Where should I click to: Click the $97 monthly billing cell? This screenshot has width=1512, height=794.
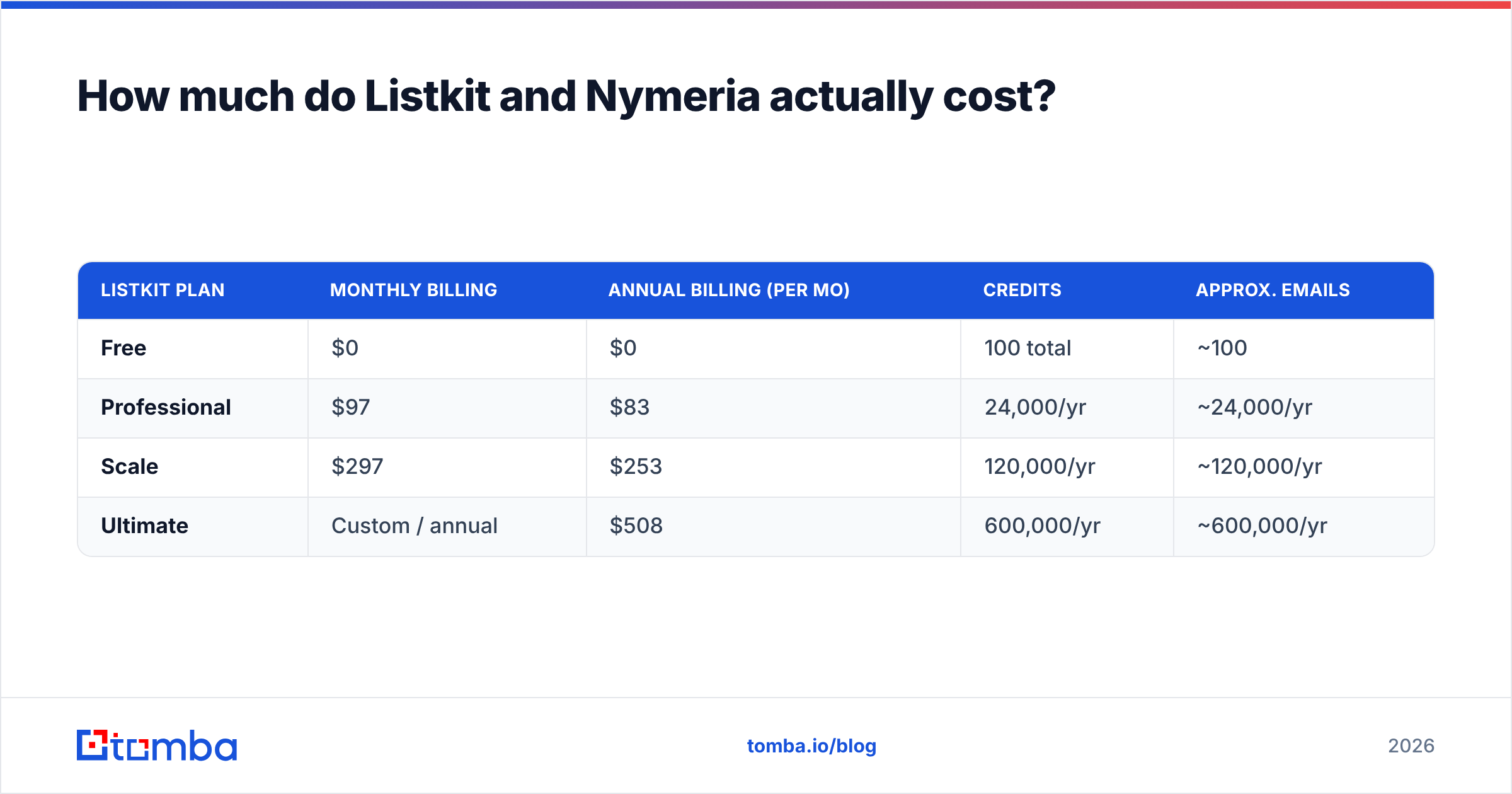coord(447,408)
